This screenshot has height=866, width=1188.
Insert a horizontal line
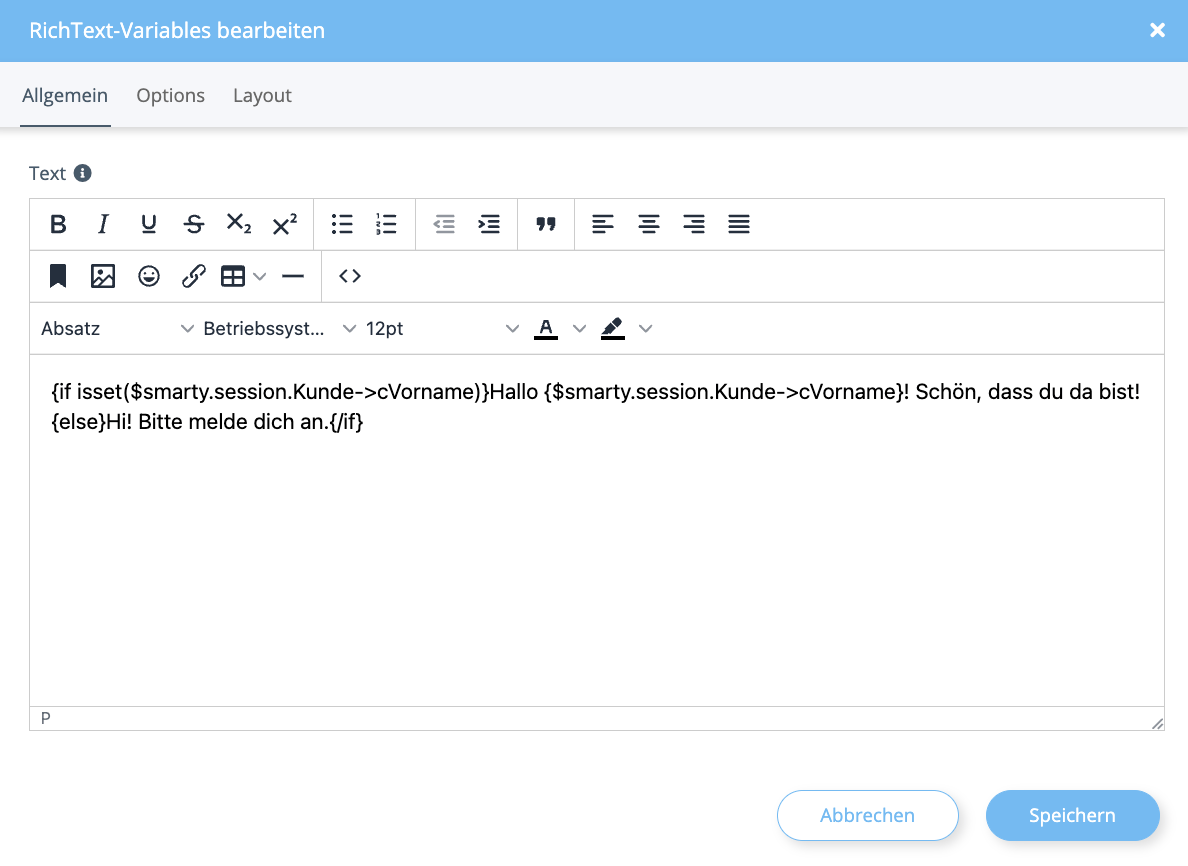point(292,276)
